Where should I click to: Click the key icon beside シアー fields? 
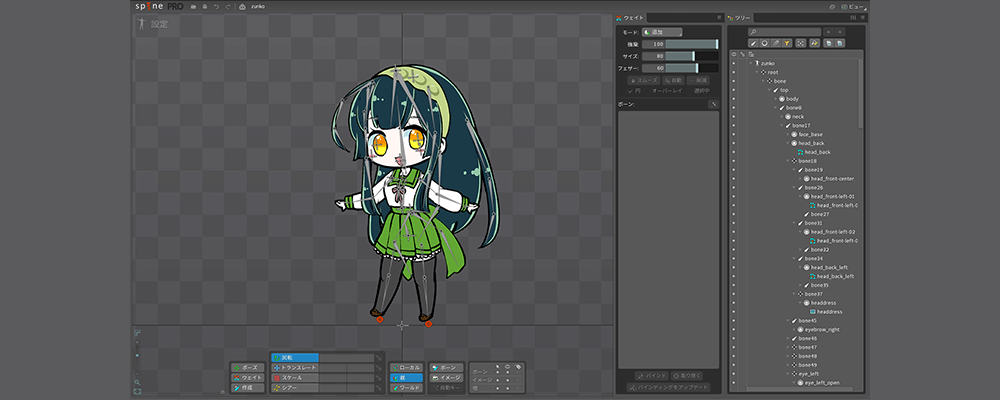tap(378, 388)
